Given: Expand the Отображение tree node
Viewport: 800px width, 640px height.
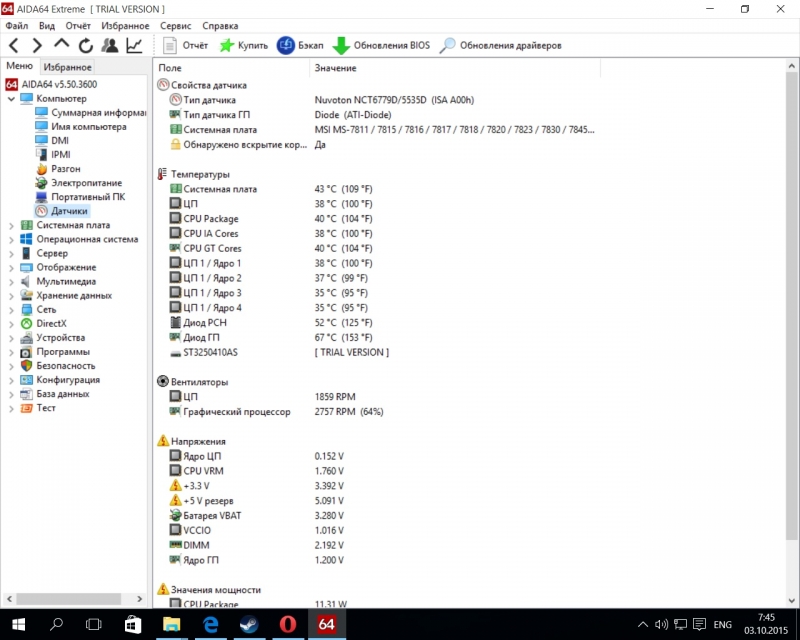Looking at the screenshot, I should click(11, 267).
